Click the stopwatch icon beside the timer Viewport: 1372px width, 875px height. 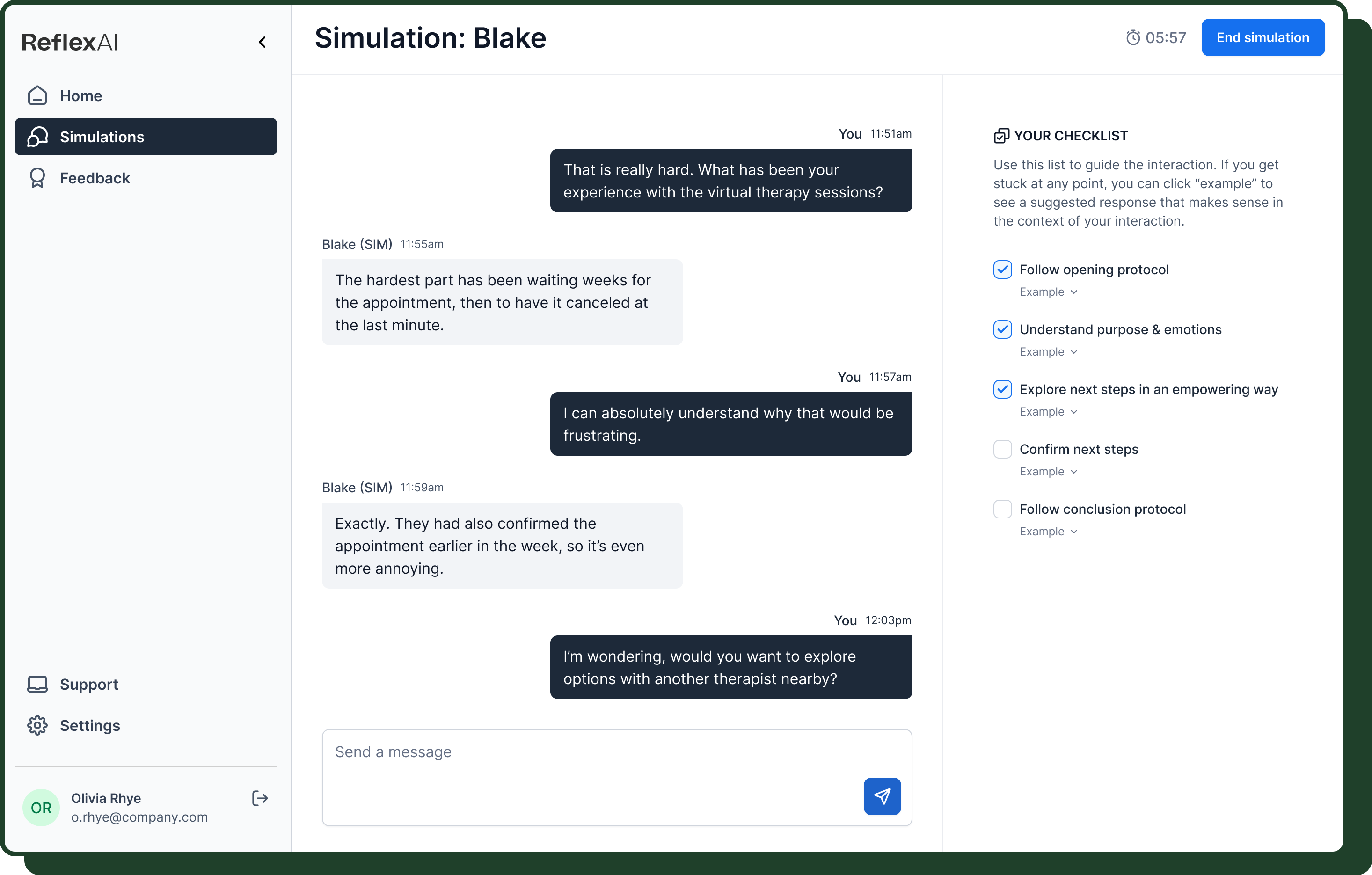pos(1134,37)
